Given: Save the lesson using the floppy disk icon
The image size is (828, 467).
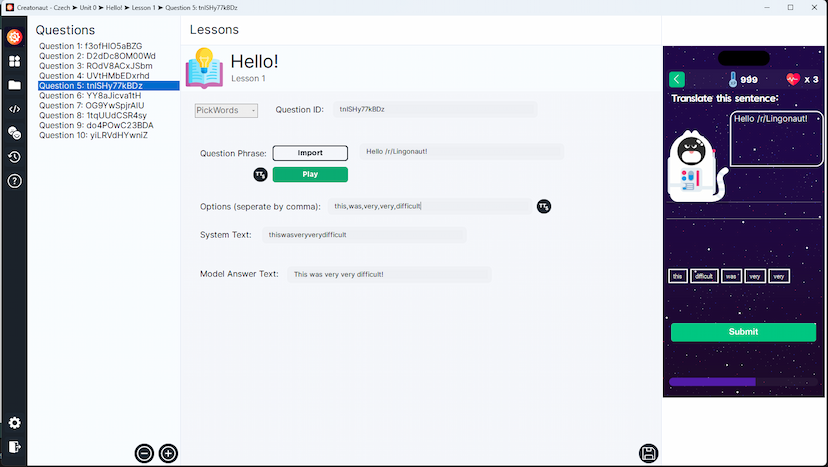Looking at the screenshot, I should tap(648, 453).
